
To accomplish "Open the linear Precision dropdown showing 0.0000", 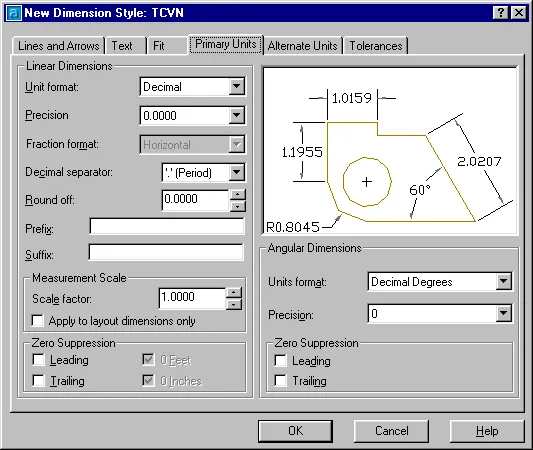I will coord(193,116).
